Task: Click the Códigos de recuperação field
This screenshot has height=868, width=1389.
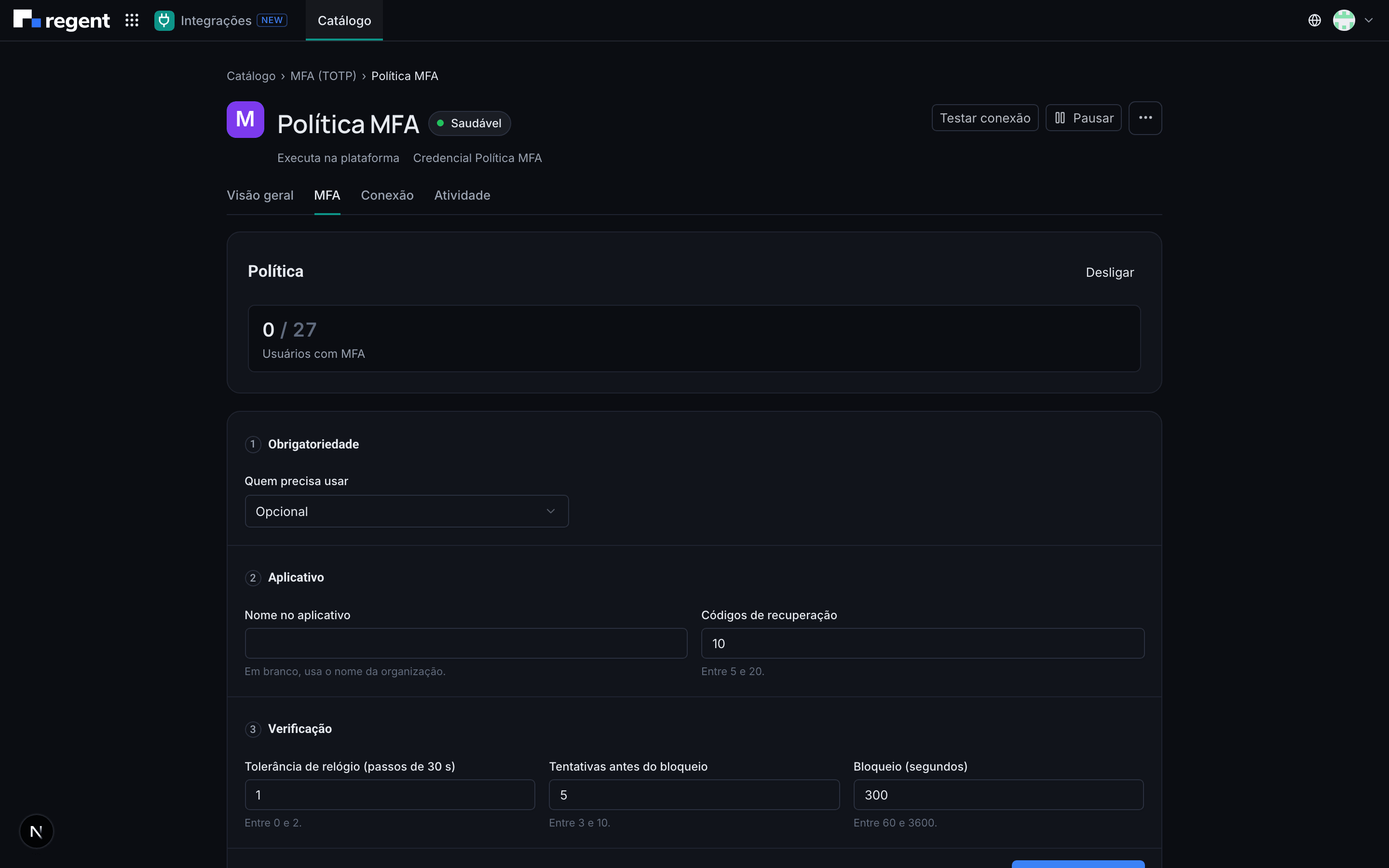Action: [922, 643]
